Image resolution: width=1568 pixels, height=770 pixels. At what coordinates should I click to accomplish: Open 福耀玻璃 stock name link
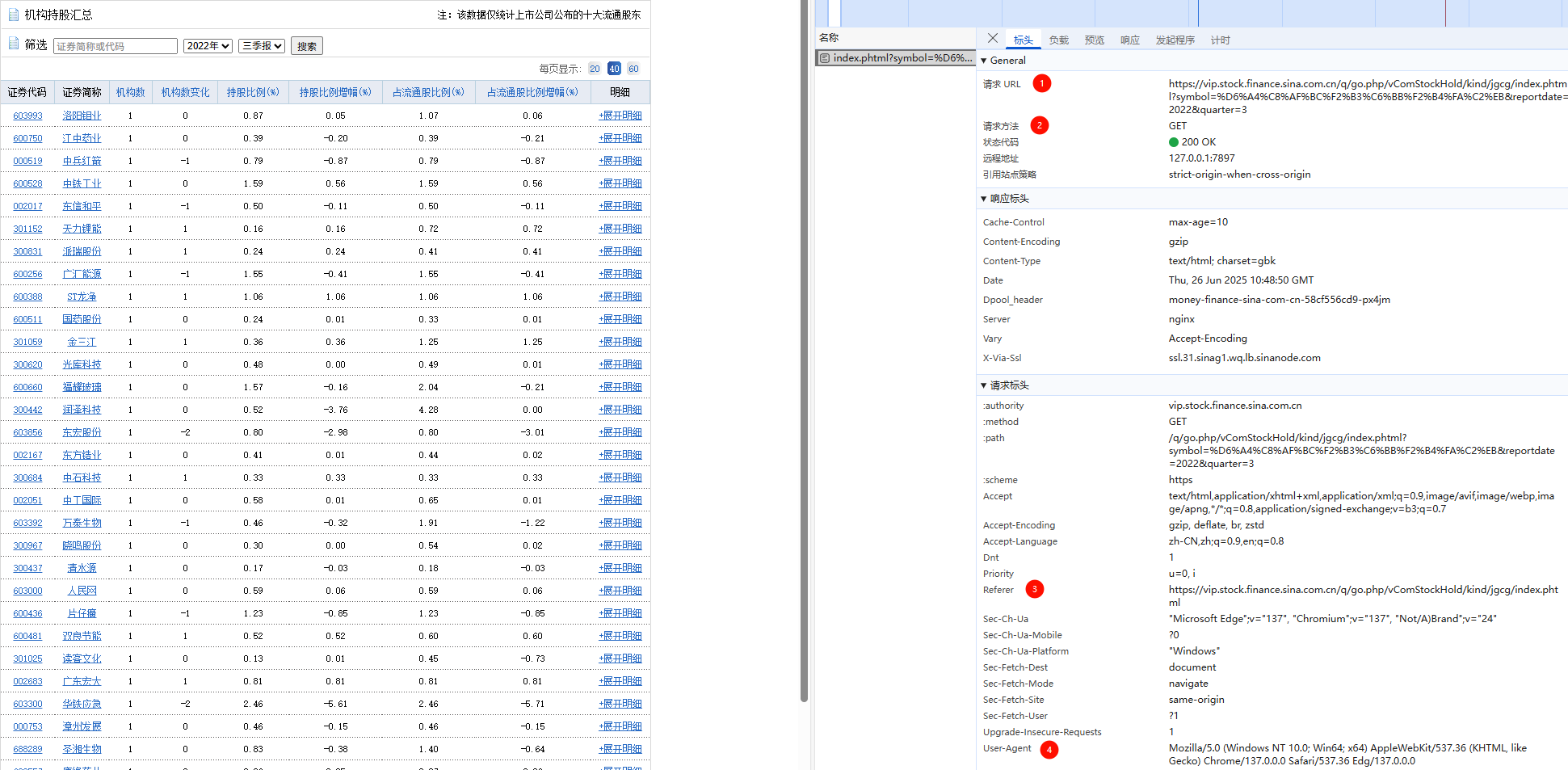tap(82, 387)
